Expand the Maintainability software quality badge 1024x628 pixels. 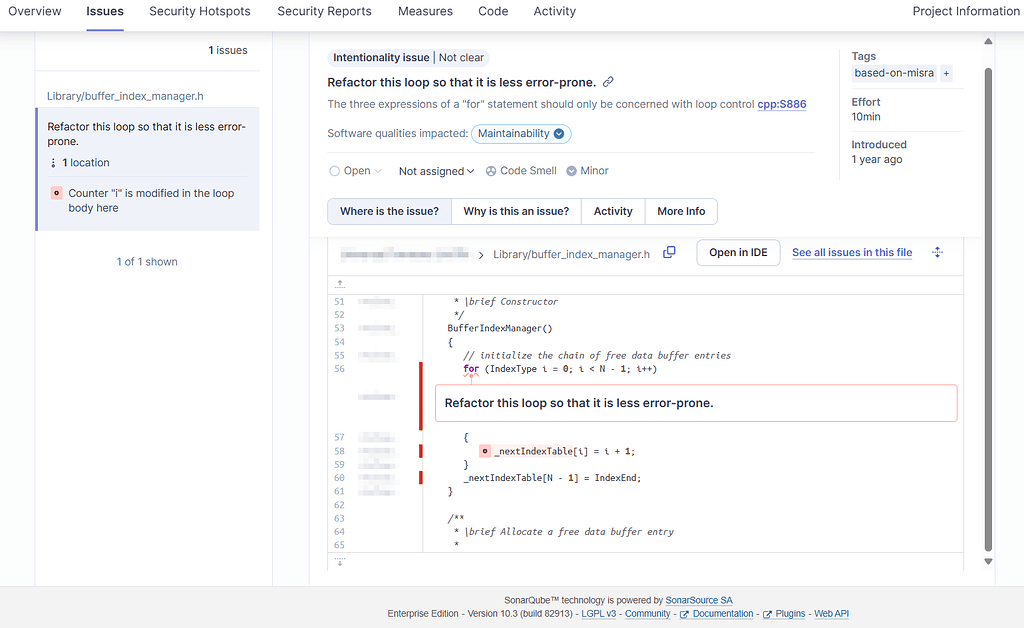point(521,132)
